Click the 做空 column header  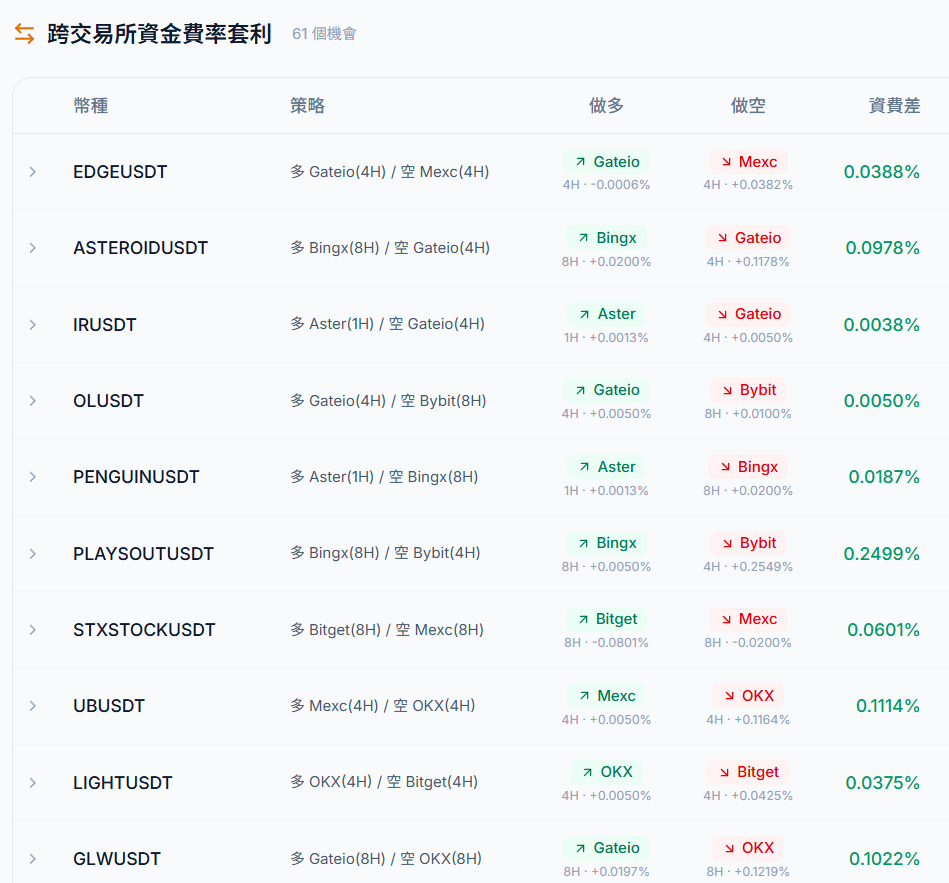[748, 105]
